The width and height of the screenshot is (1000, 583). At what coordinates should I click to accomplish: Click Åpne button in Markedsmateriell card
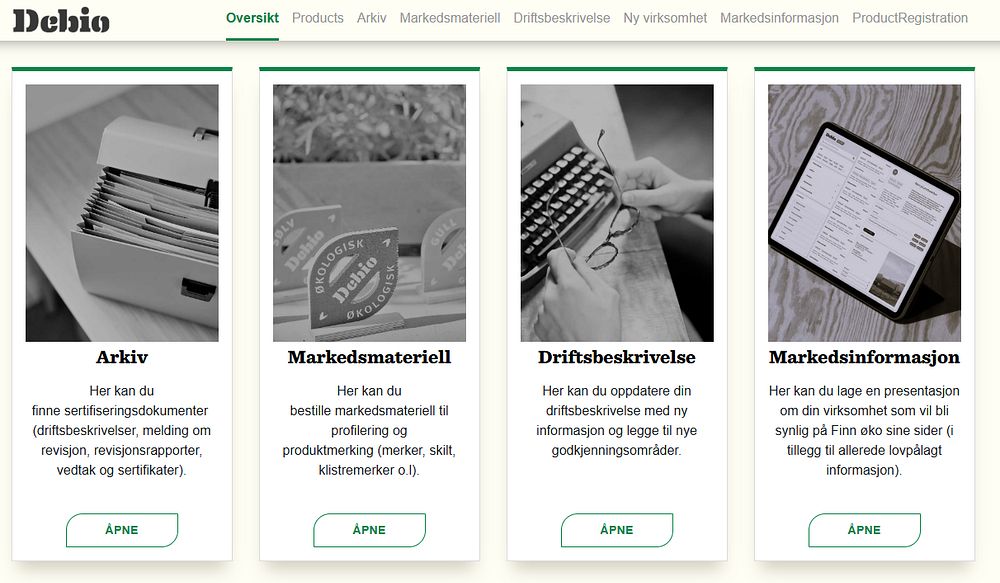[x=369, y=530]
